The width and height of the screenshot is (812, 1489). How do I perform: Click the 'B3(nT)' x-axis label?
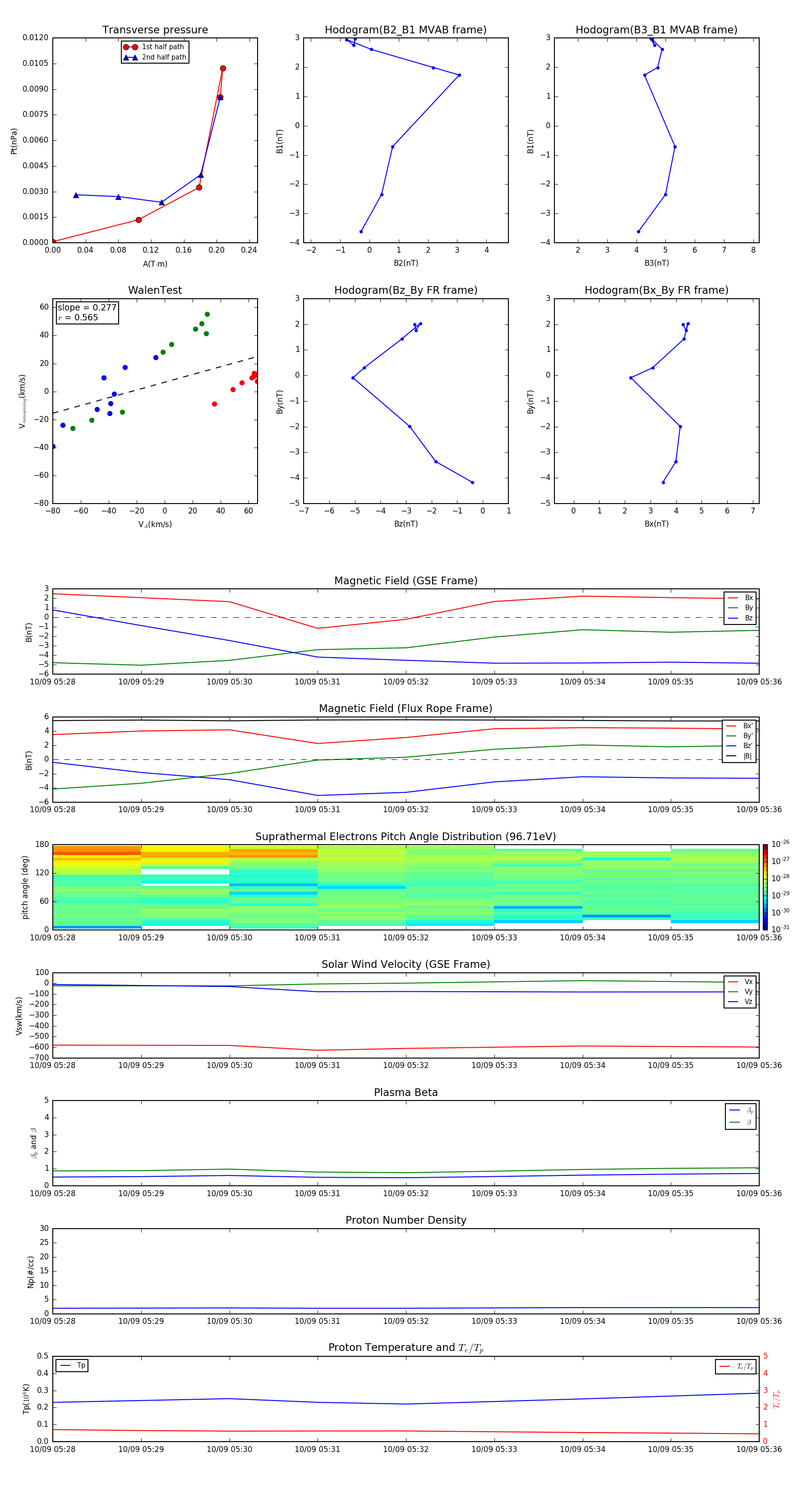(x=656, y=263)
